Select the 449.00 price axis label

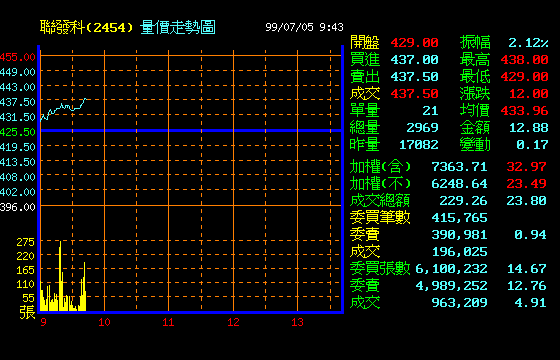(18, 72)
